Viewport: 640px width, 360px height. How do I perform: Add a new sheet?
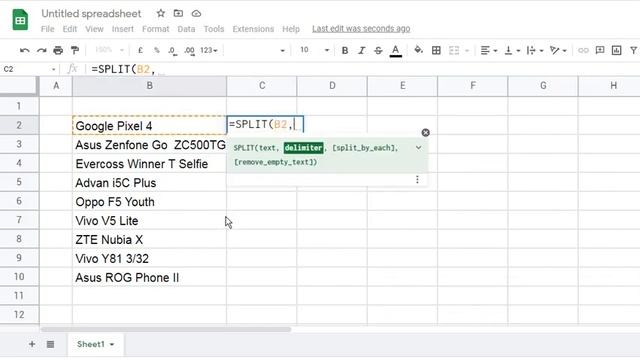pyautogui.click(x=32, y=344)
